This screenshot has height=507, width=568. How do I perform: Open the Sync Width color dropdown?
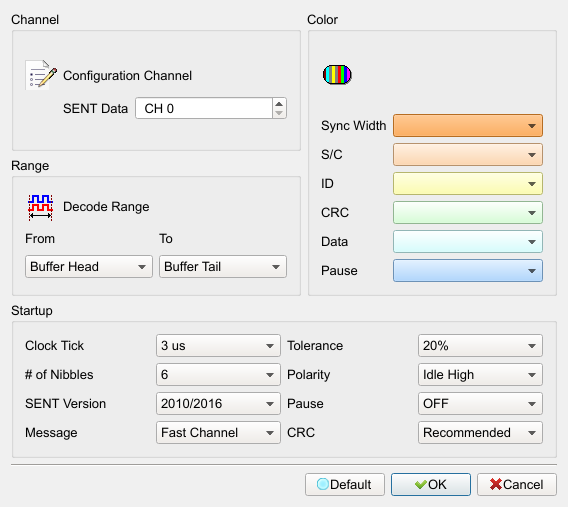[468, 126]
